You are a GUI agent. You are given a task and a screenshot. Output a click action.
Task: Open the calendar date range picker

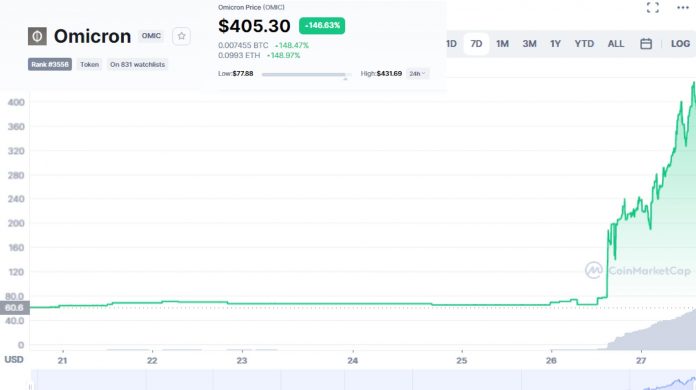(646, 44)
